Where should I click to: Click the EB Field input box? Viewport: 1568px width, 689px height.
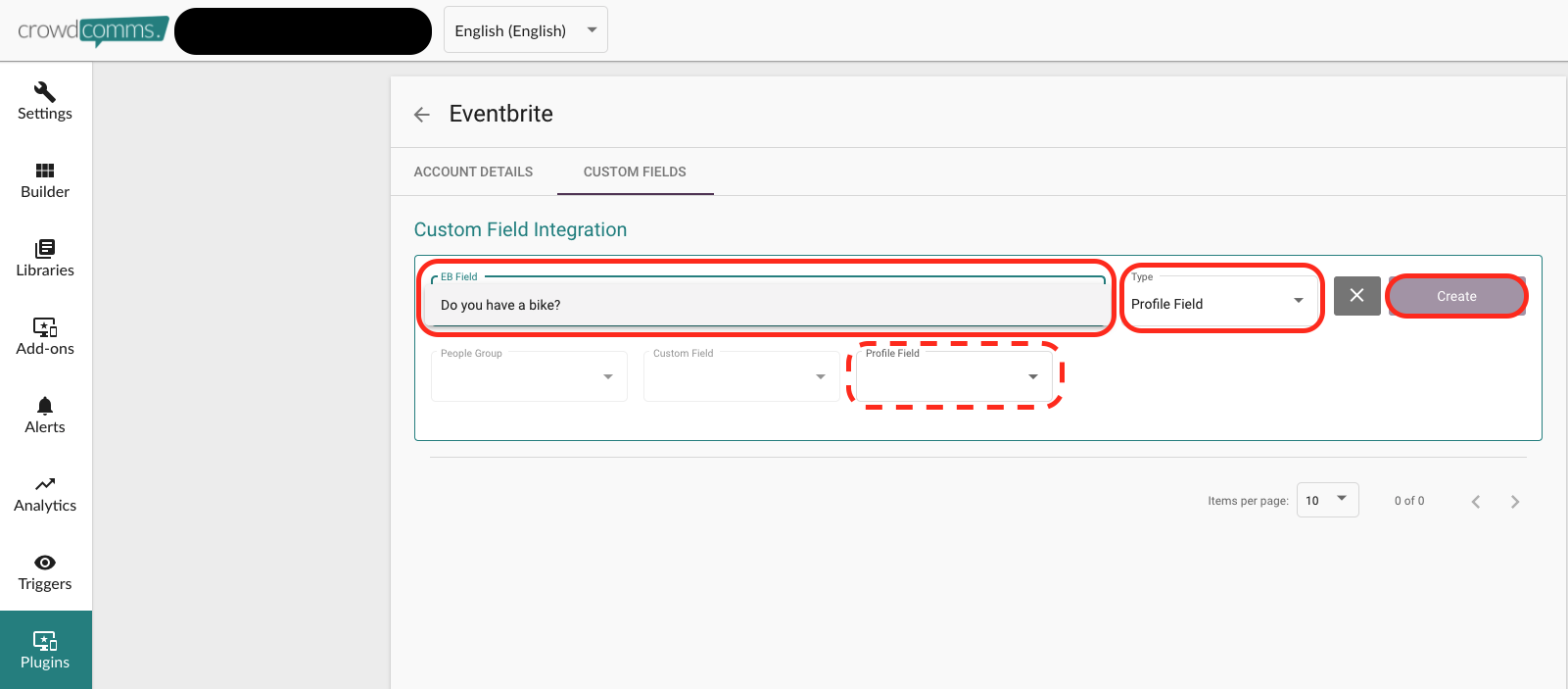[768, 301]
